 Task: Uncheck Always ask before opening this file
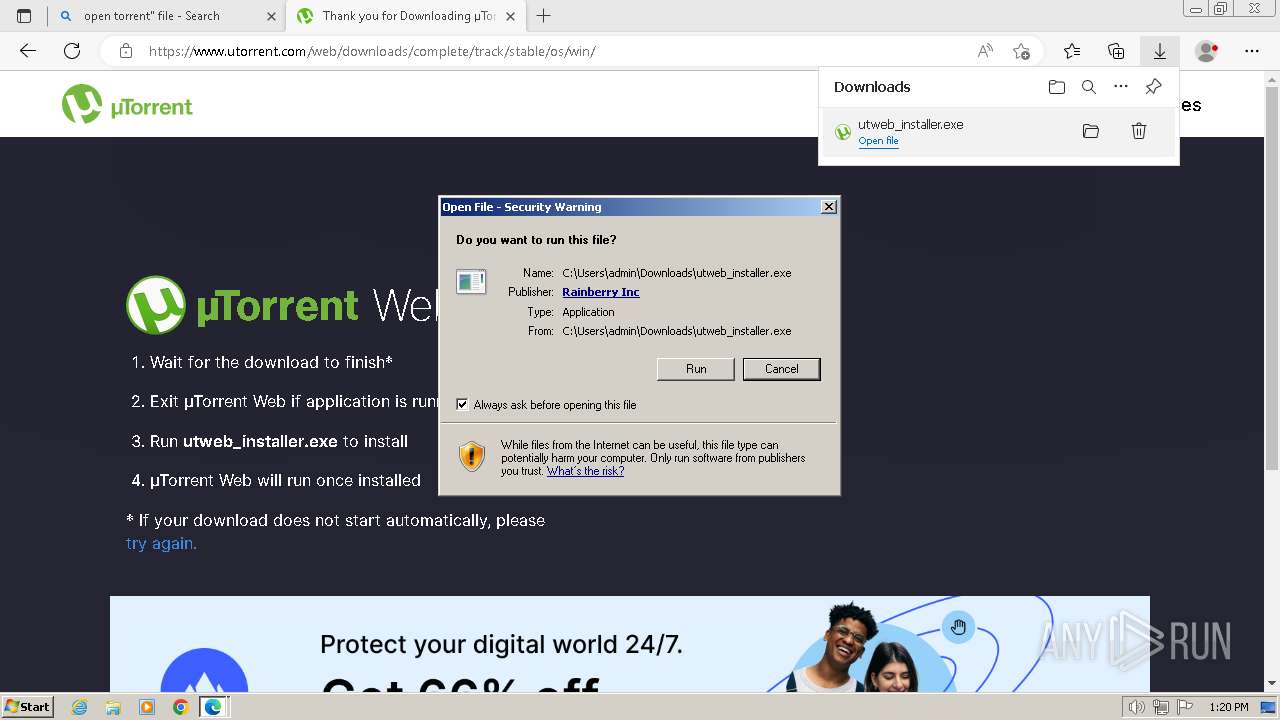pos(462,404)
